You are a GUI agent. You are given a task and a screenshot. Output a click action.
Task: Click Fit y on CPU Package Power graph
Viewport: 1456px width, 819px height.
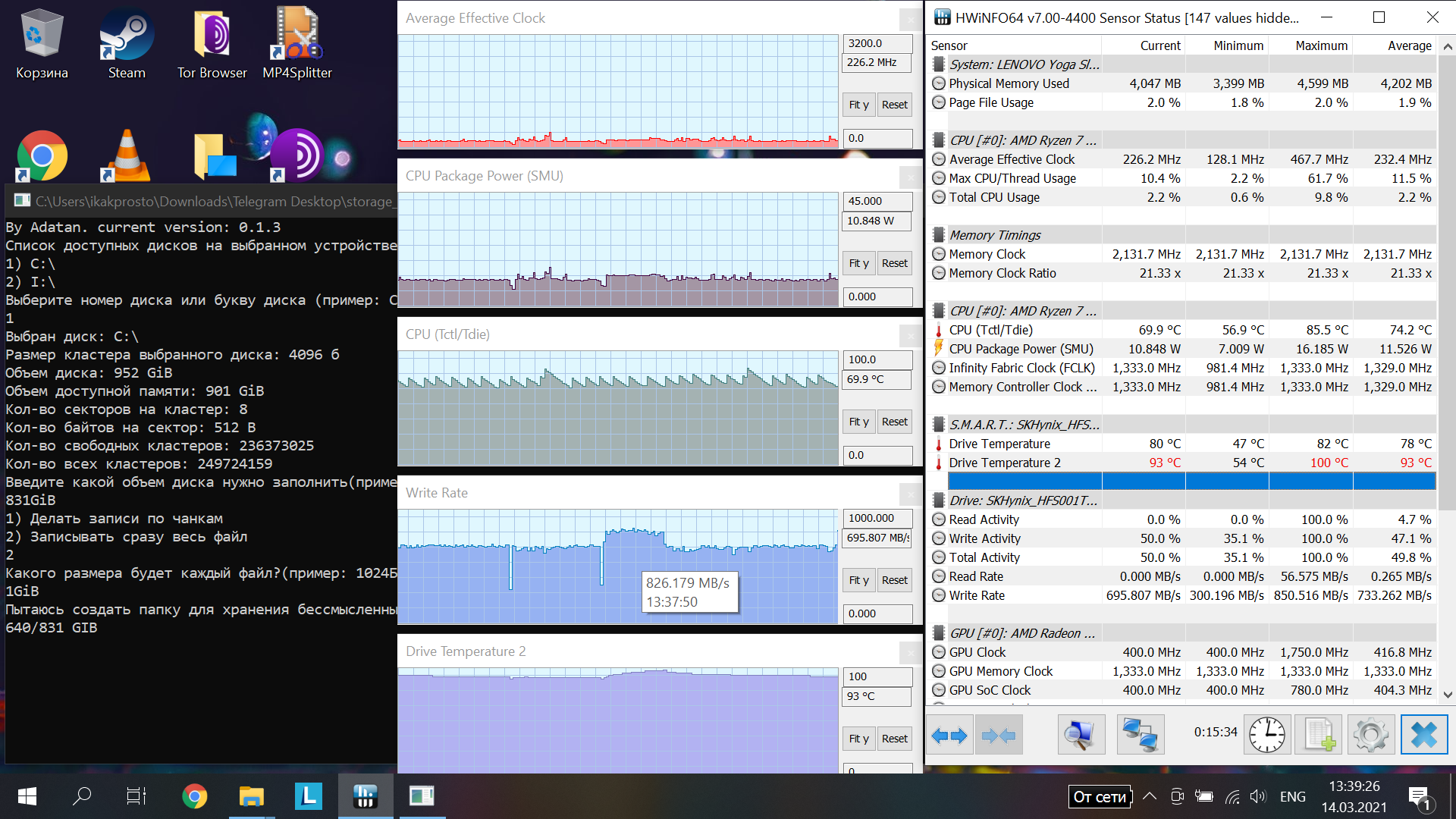click(x=858, y=263)
